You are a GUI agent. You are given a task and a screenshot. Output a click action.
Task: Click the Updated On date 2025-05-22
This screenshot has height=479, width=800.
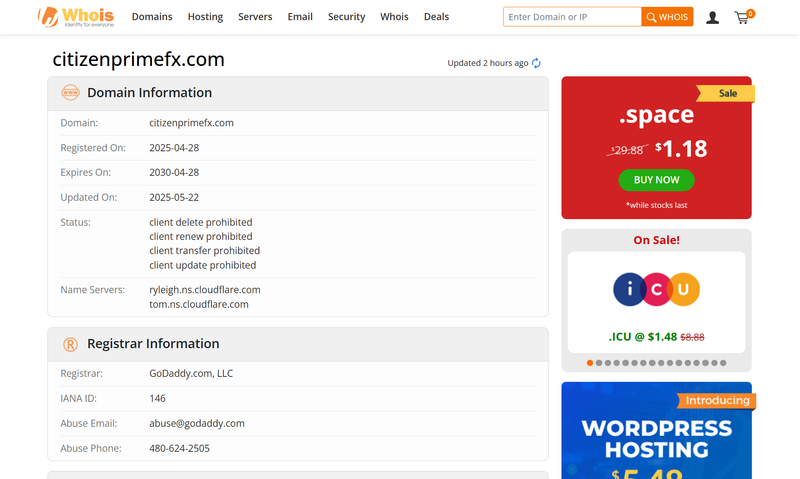(174, 197)
